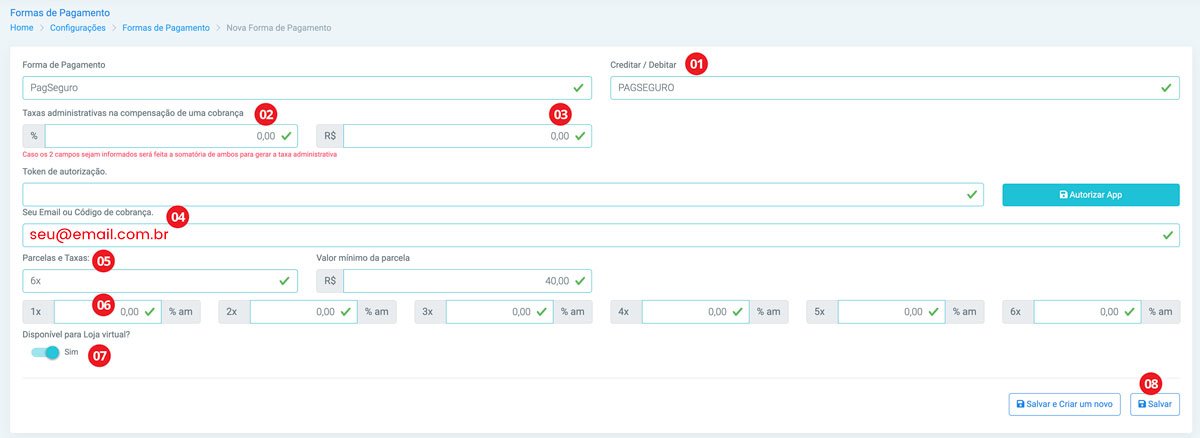Click green checkmark in Token de autorização field
Screen dimensions: 1200x438
click(x=972, y=195)
